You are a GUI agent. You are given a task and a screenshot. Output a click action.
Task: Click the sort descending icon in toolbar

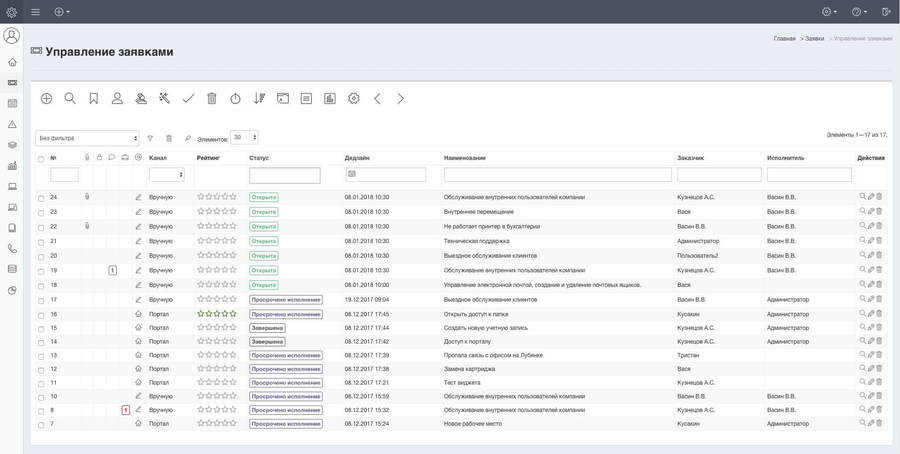[259, 98]
